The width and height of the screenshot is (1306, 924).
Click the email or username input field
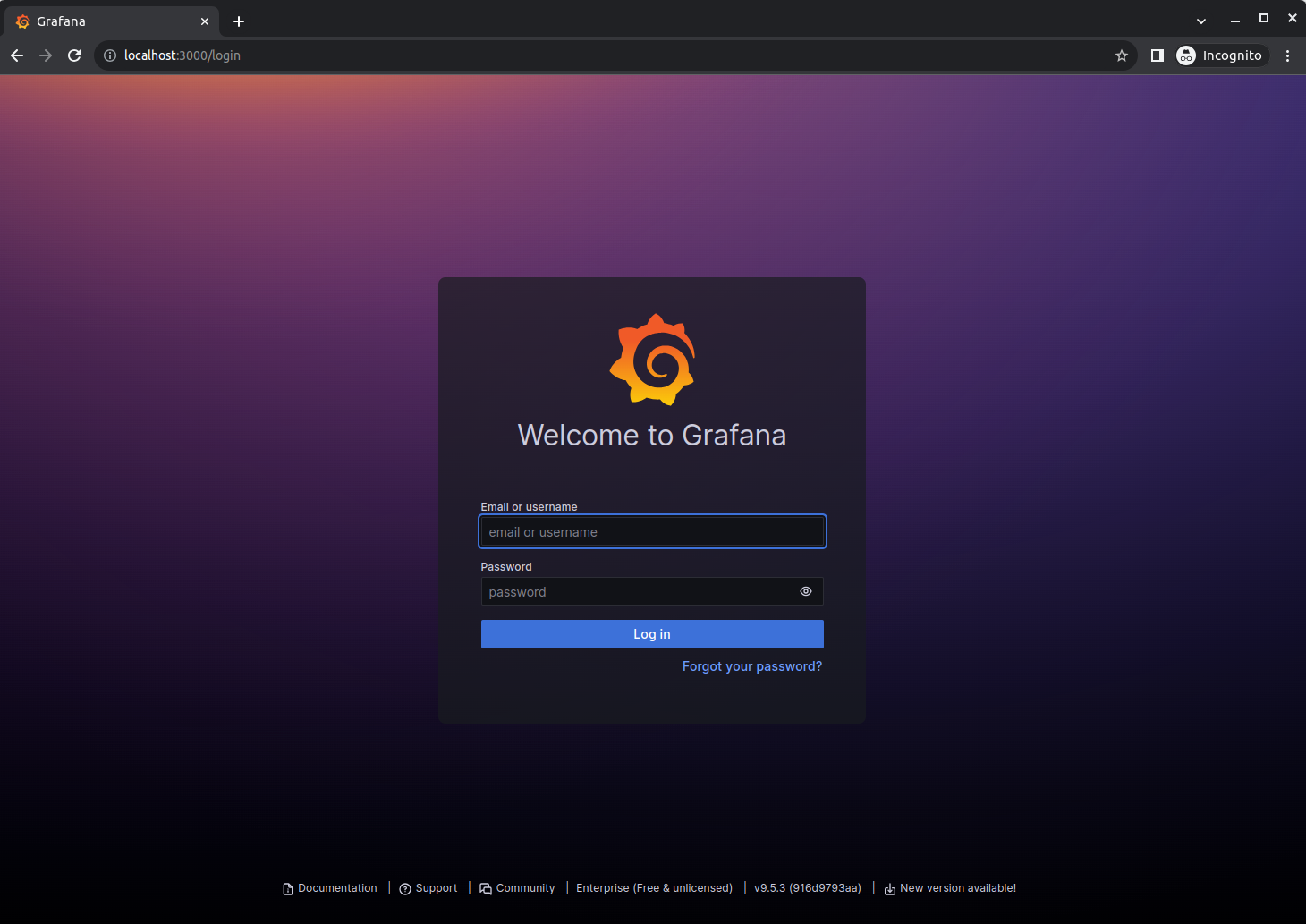pos(651,531)
